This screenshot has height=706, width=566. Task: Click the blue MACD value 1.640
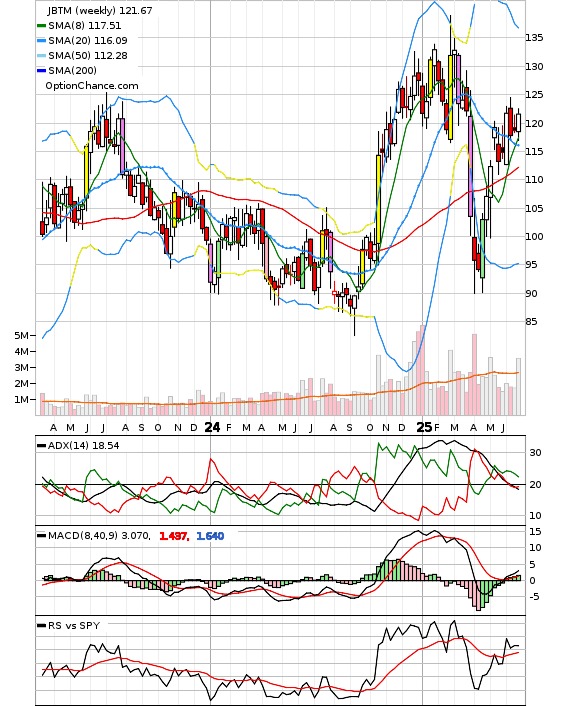coord(210,536)
